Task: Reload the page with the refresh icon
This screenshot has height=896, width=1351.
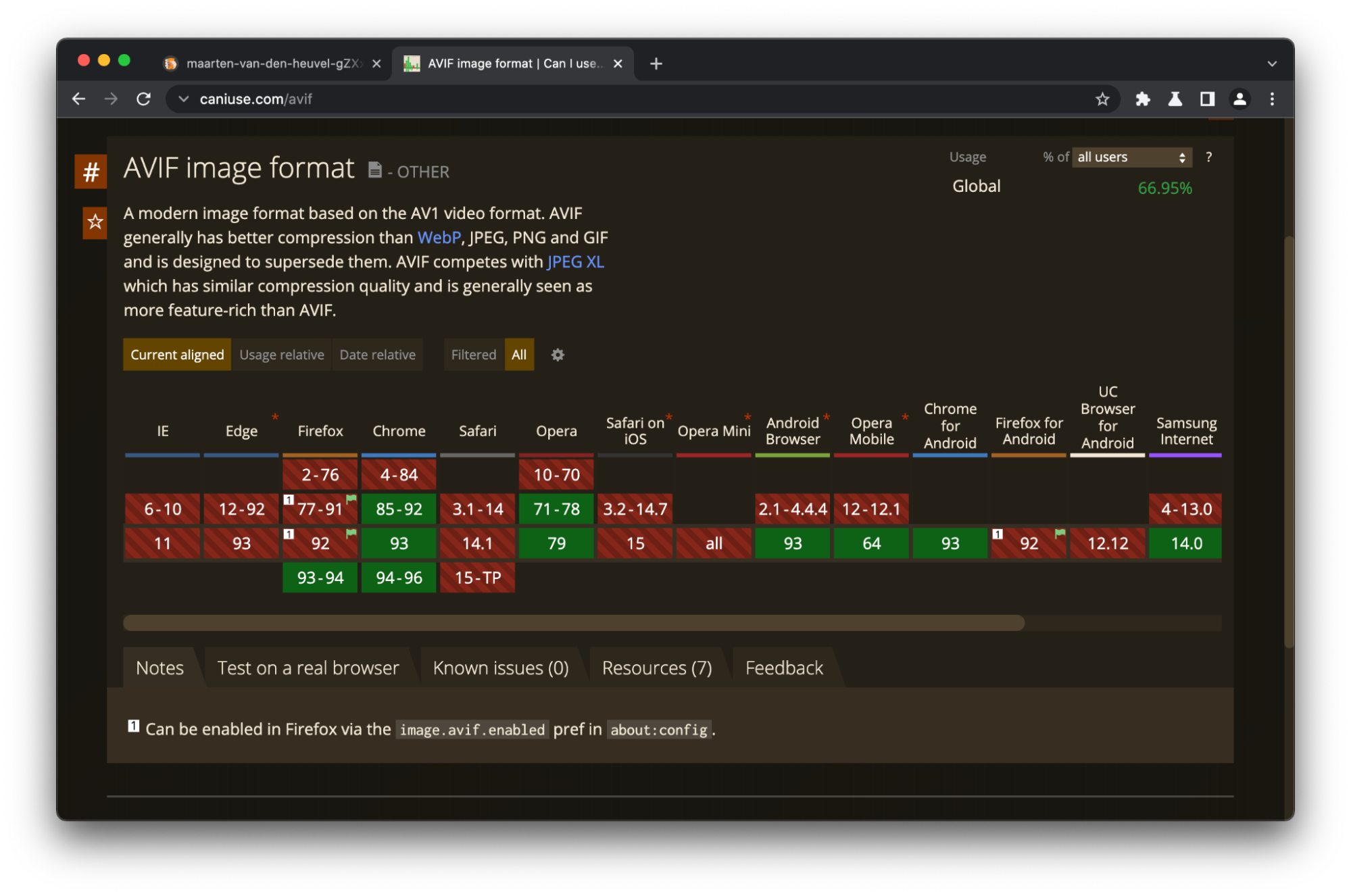Action: pyautogui.click(x=143, y=99)
